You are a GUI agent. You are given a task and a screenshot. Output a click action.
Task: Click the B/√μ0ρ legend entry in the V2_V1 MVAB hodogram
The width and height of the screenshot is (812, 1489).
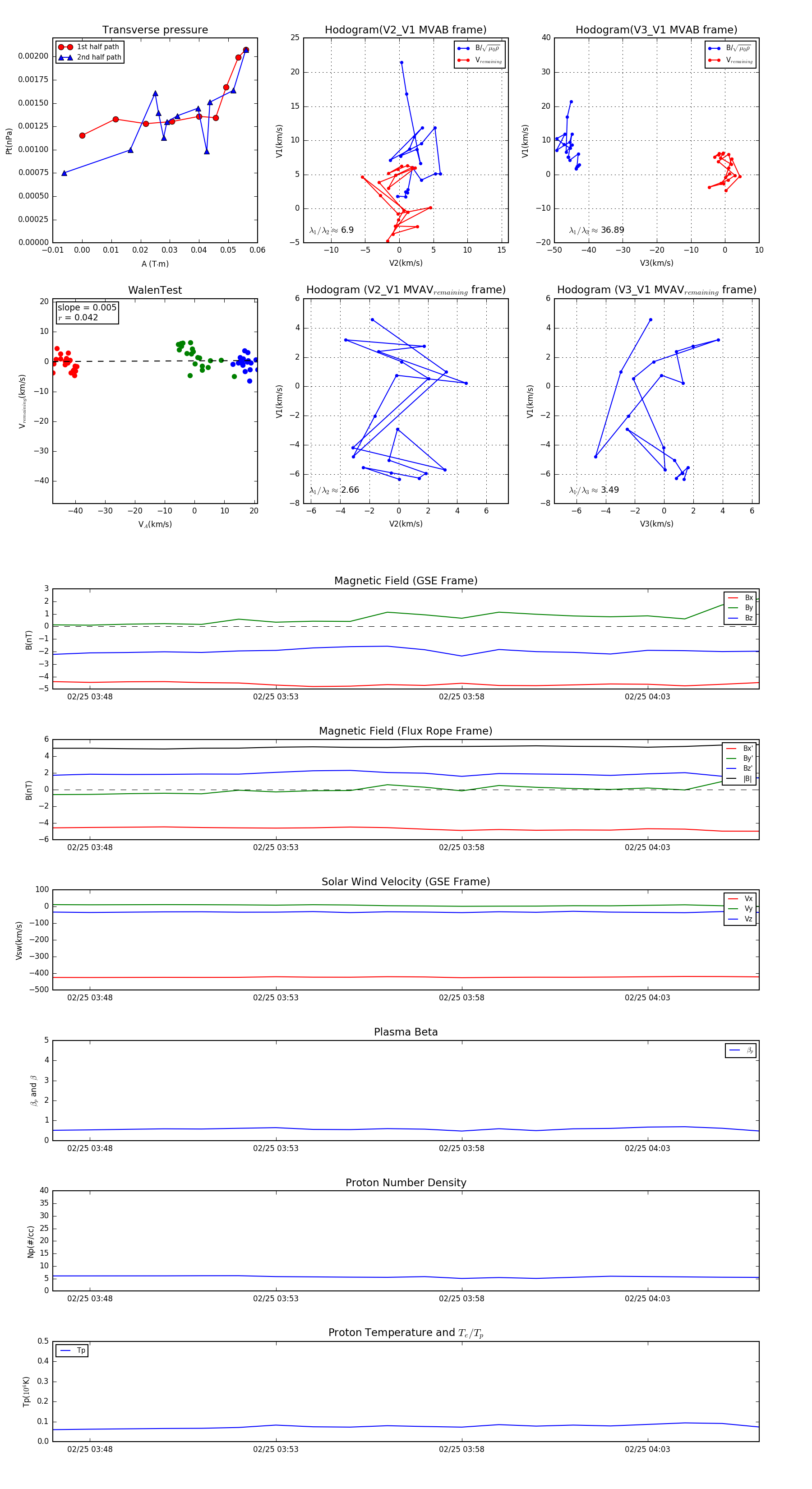tap(480, 49)
